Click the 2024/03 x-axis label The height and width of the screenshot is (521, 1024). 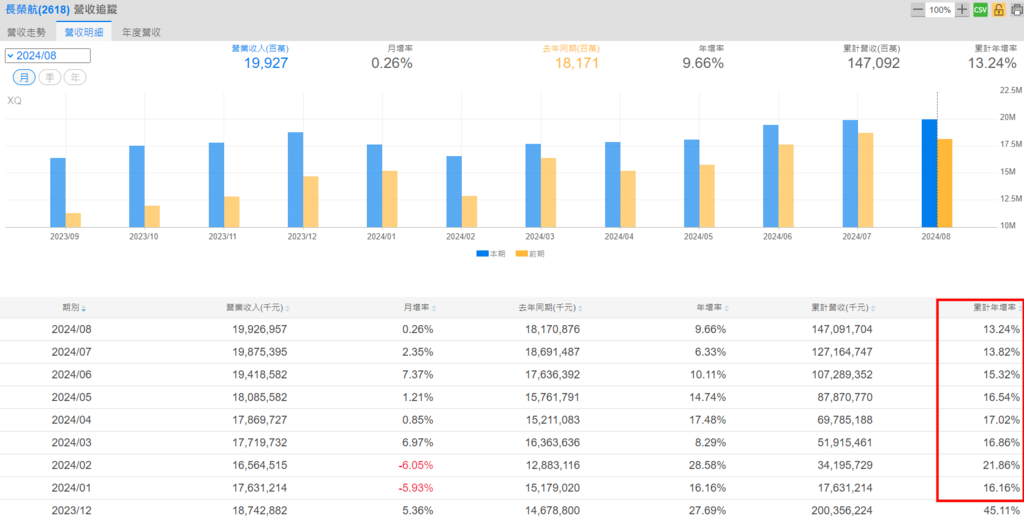pyautogui.click(x=539, y=236)
